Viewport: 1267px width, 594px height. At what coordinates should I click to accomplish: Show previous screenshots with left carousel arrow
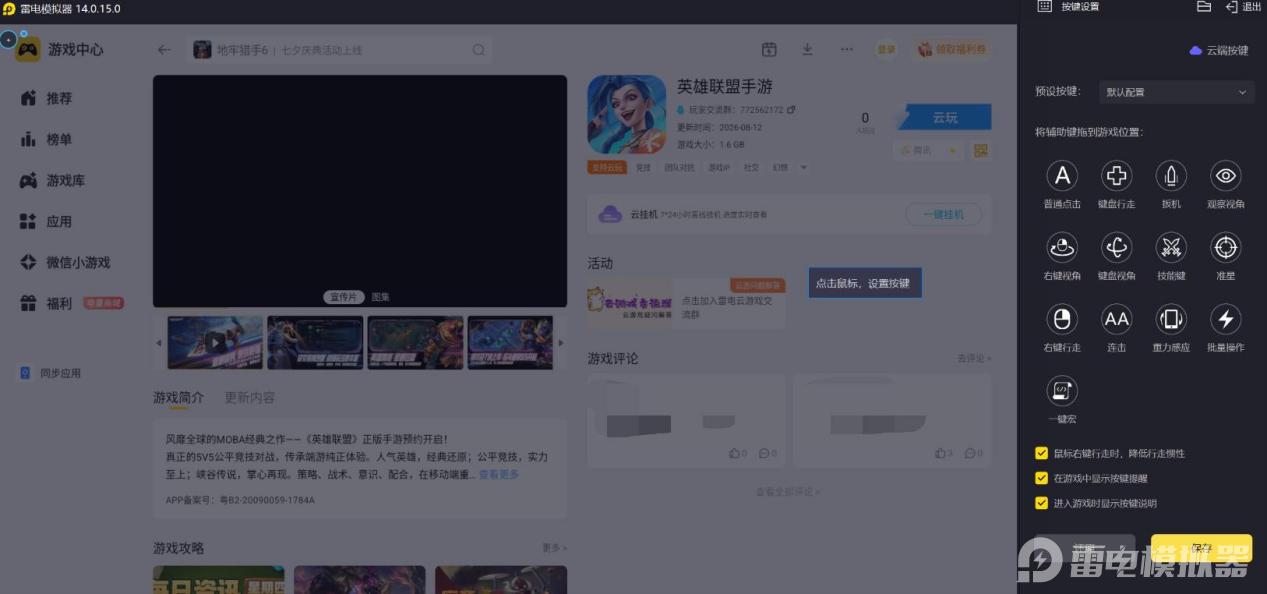[158, 343]
